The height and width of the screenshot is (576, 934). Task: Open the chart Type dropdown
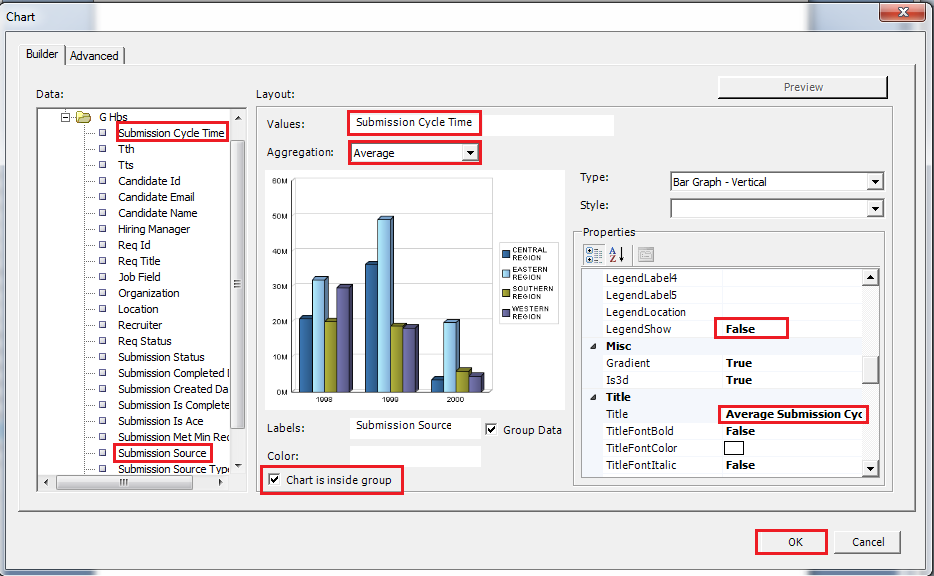point(874,182)
